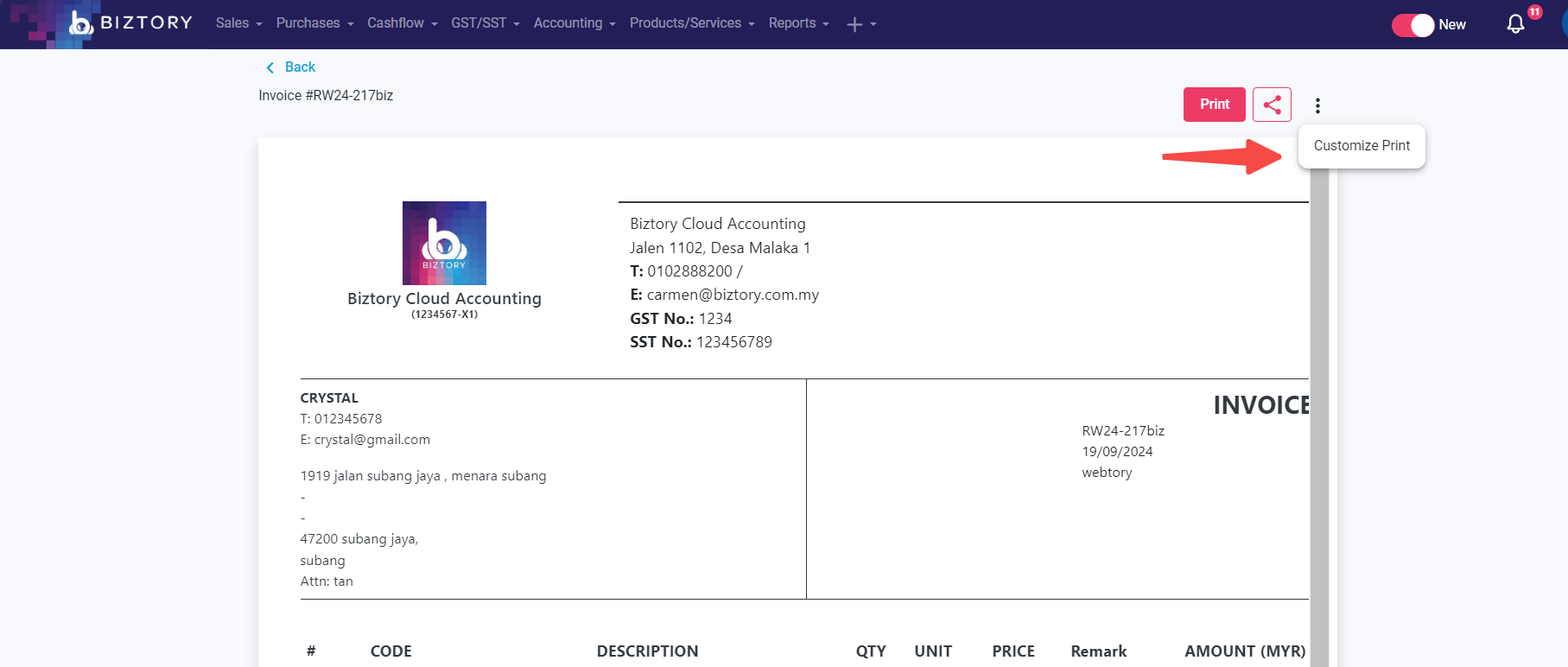Click the PRICE column header
1568x667 pixels.
(1013, 651)
